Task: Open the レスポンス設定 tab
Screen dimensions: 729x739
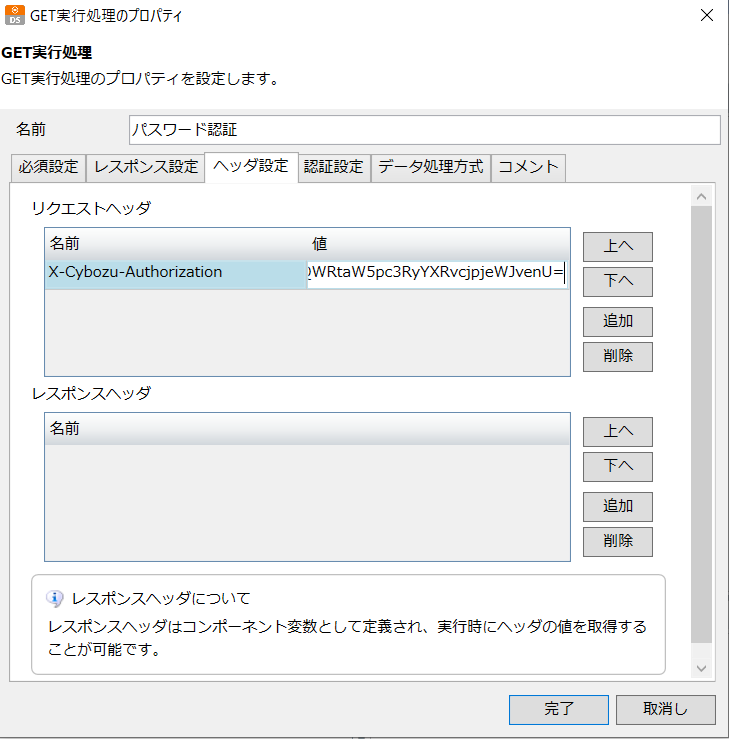Action: (146, 167)
